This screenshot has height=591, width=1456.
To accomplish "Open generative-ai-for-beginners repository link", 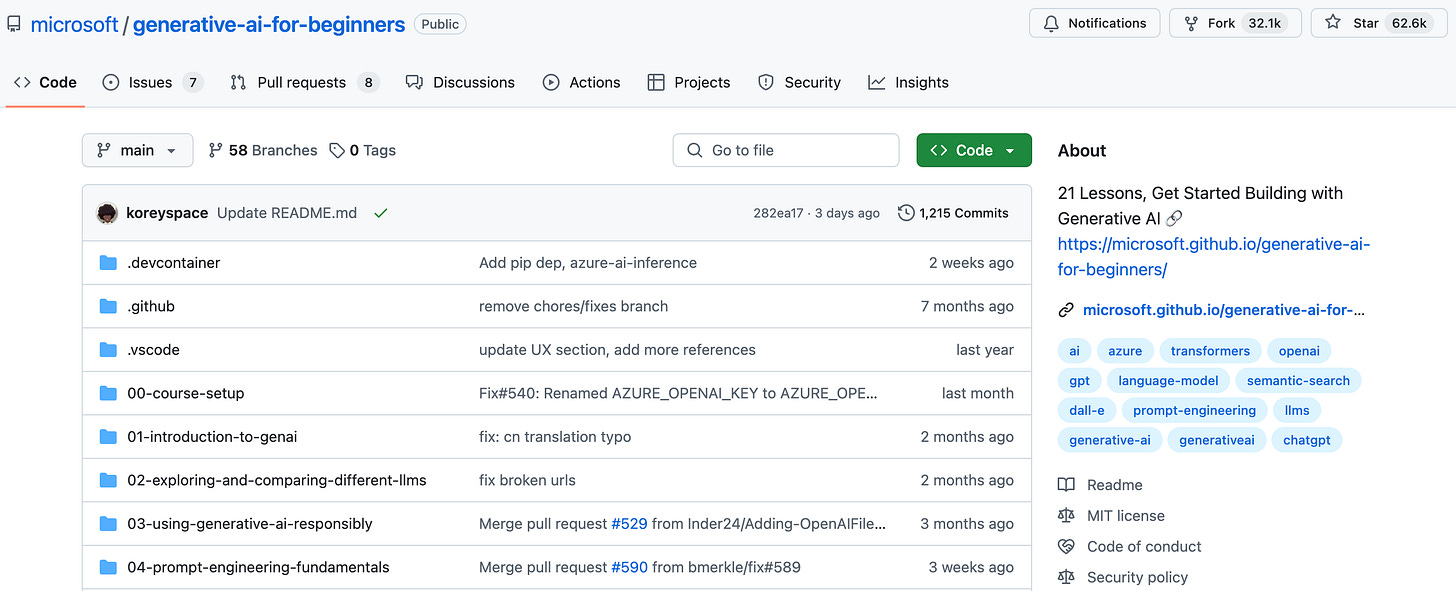I will tap(269, 24).
